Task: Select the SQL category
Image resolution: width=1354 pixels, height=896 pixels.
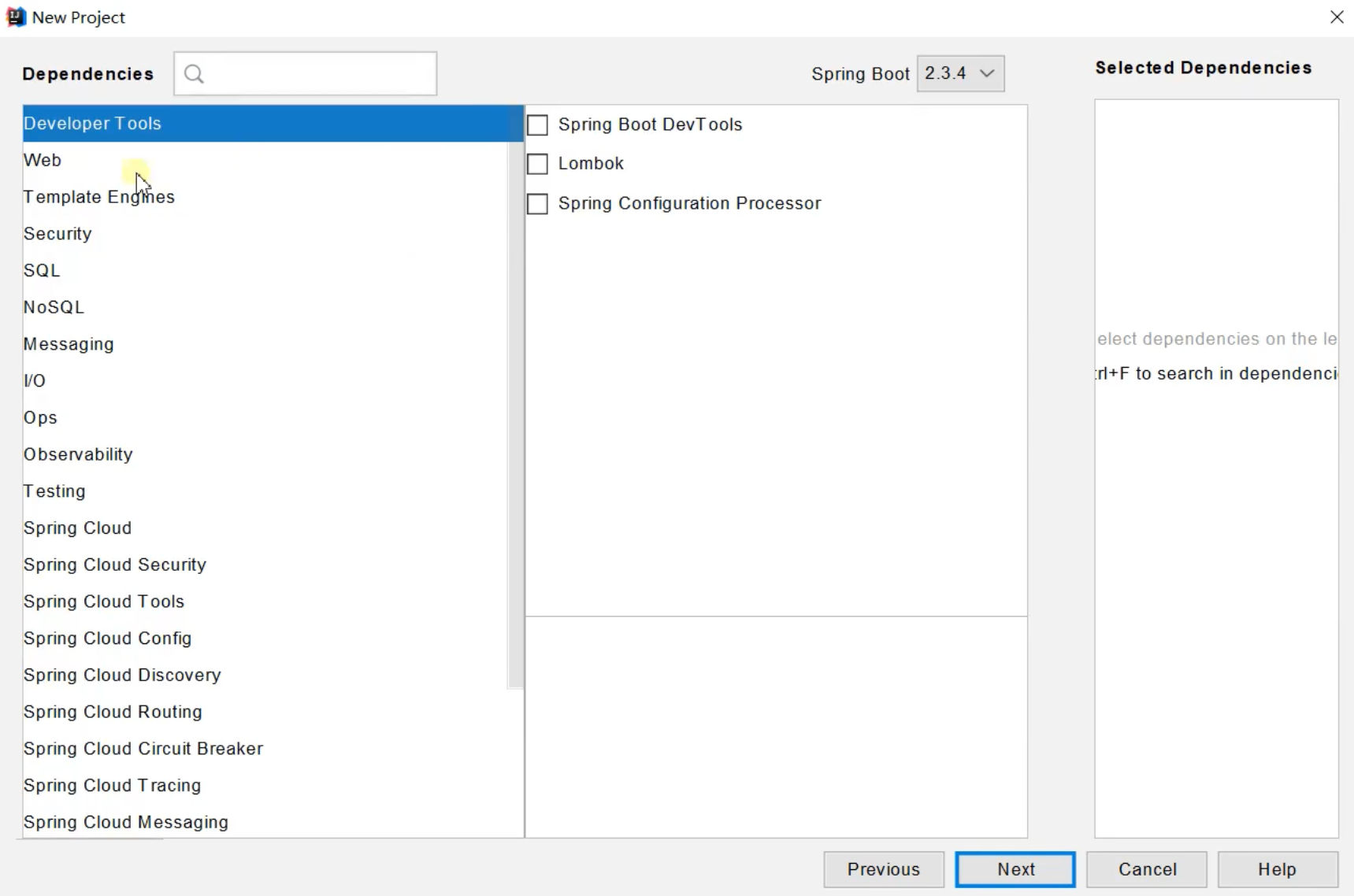Action: tap(41, 270)
